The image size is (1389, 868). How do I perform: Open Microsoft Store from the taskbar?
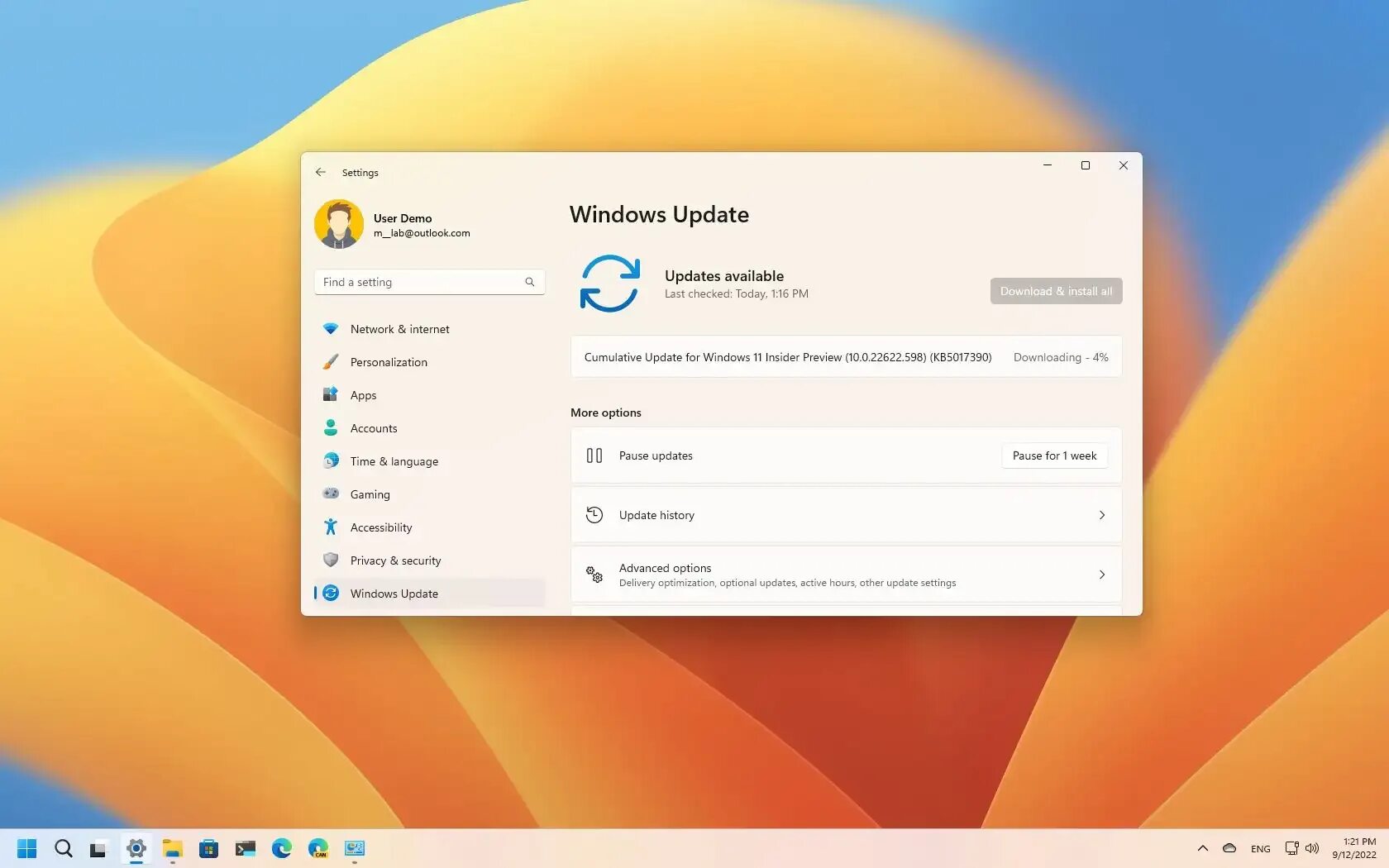208,848
